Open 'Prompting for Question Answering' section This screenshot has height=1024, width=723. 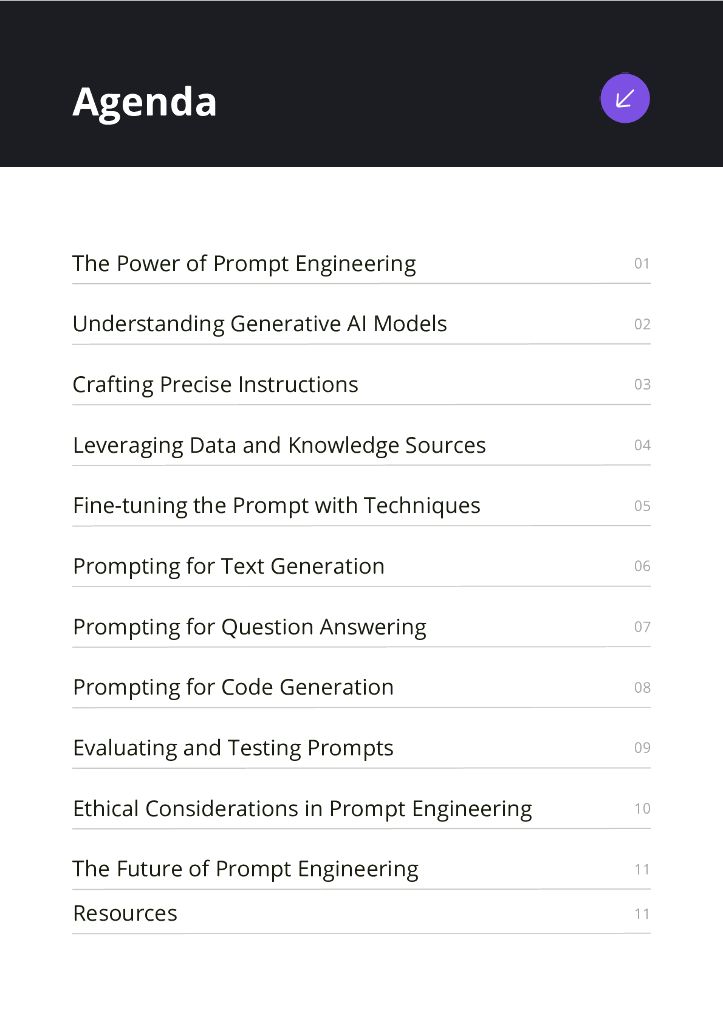tap(249, 627)
